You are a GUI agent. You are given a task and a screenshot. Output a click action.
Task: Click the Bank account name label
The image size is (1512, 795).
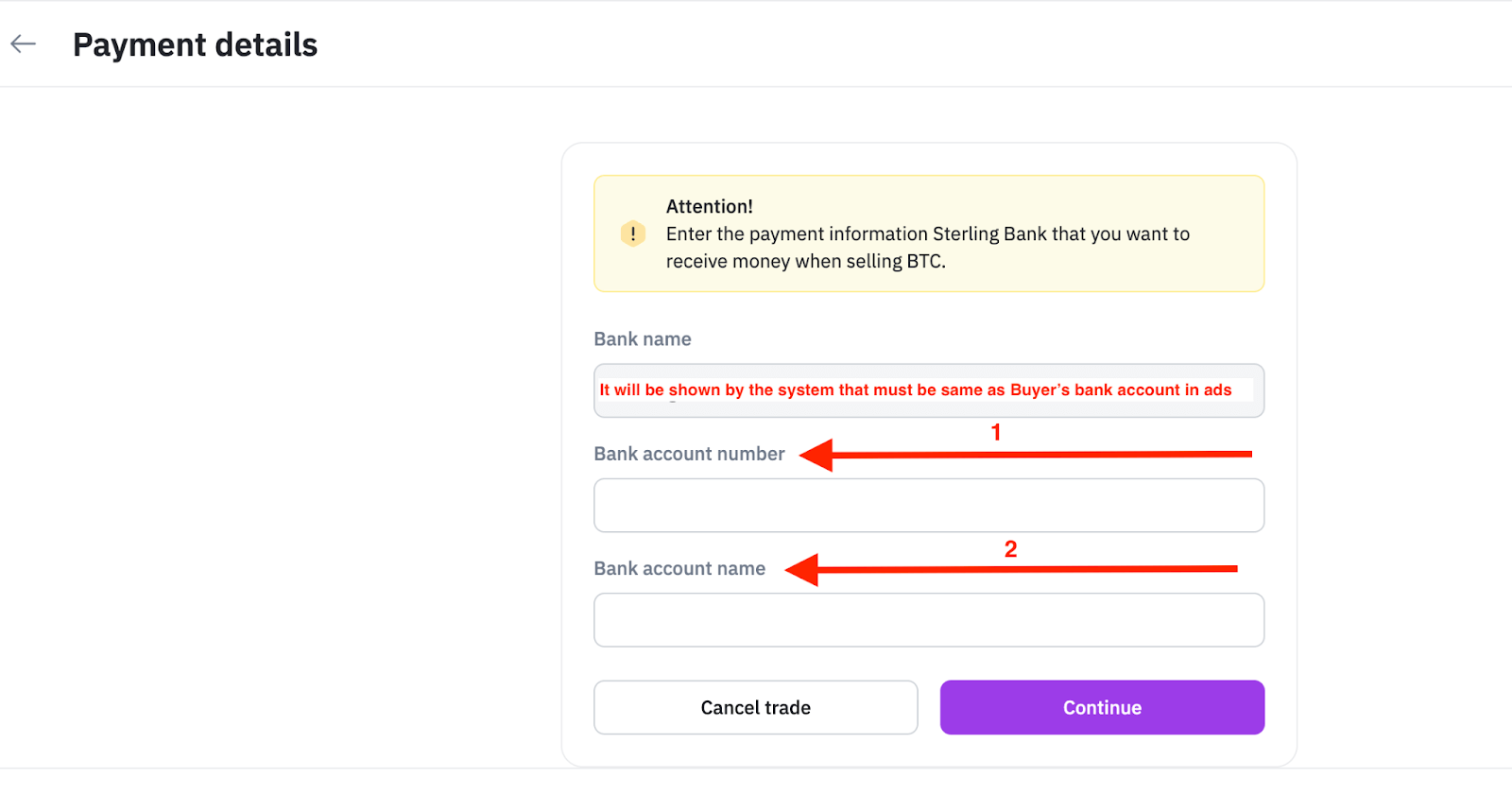pos(679,568)
